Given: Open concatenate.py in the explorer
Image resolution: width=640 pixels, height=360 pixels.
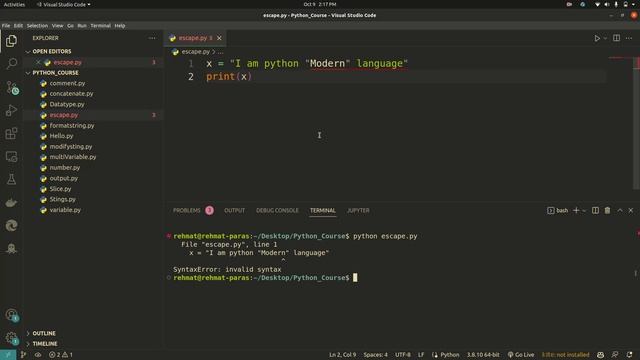Looking at the screenshot, I should [x=71, y=94].
